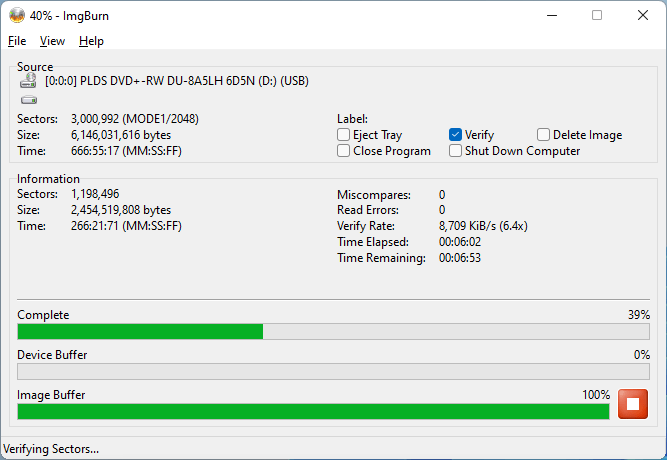Click the PLDS DVD+-RW source drive name
The image size is (667, 460).
(x=176, y=82)
